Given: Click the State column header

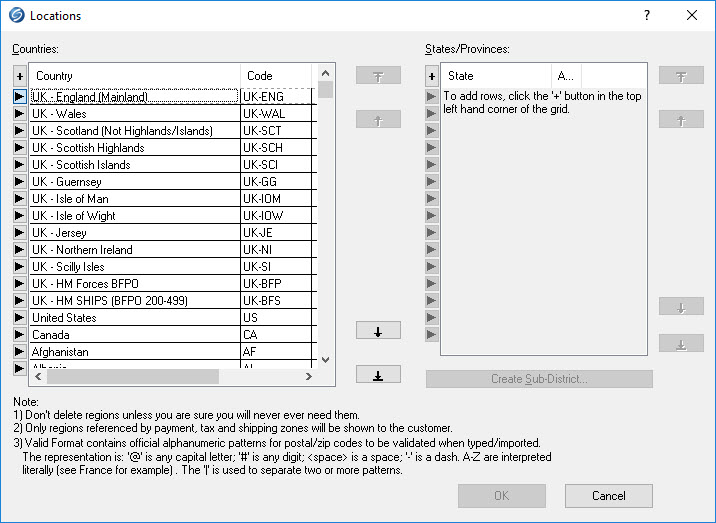Looking at the screenshot, I should [x=496, y=76].
